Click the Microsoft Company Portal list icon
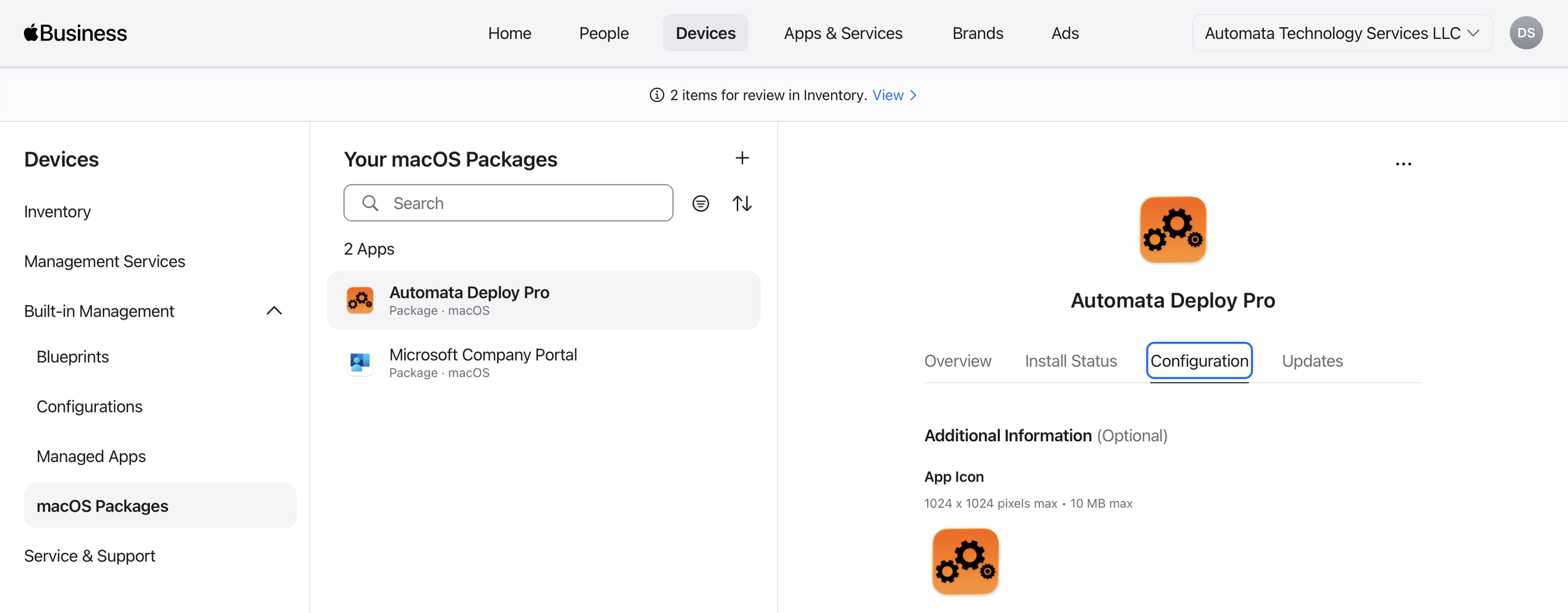The height and width of the screenshot is (613, 1568). (360, 363)
